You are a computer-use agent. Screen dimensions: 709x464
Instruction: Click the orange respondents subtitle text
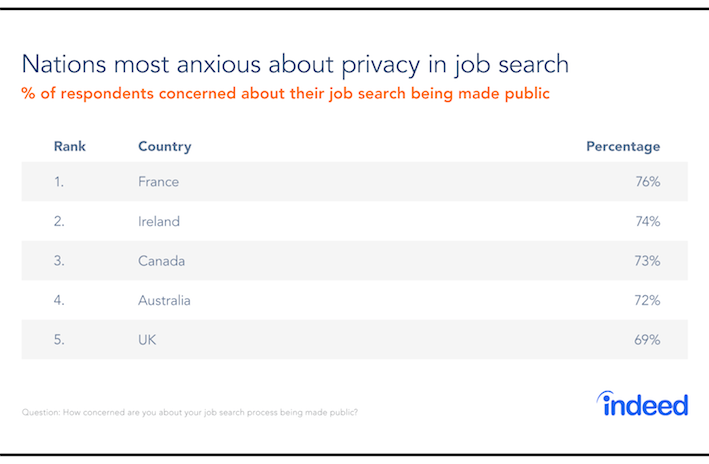[285, 94]
